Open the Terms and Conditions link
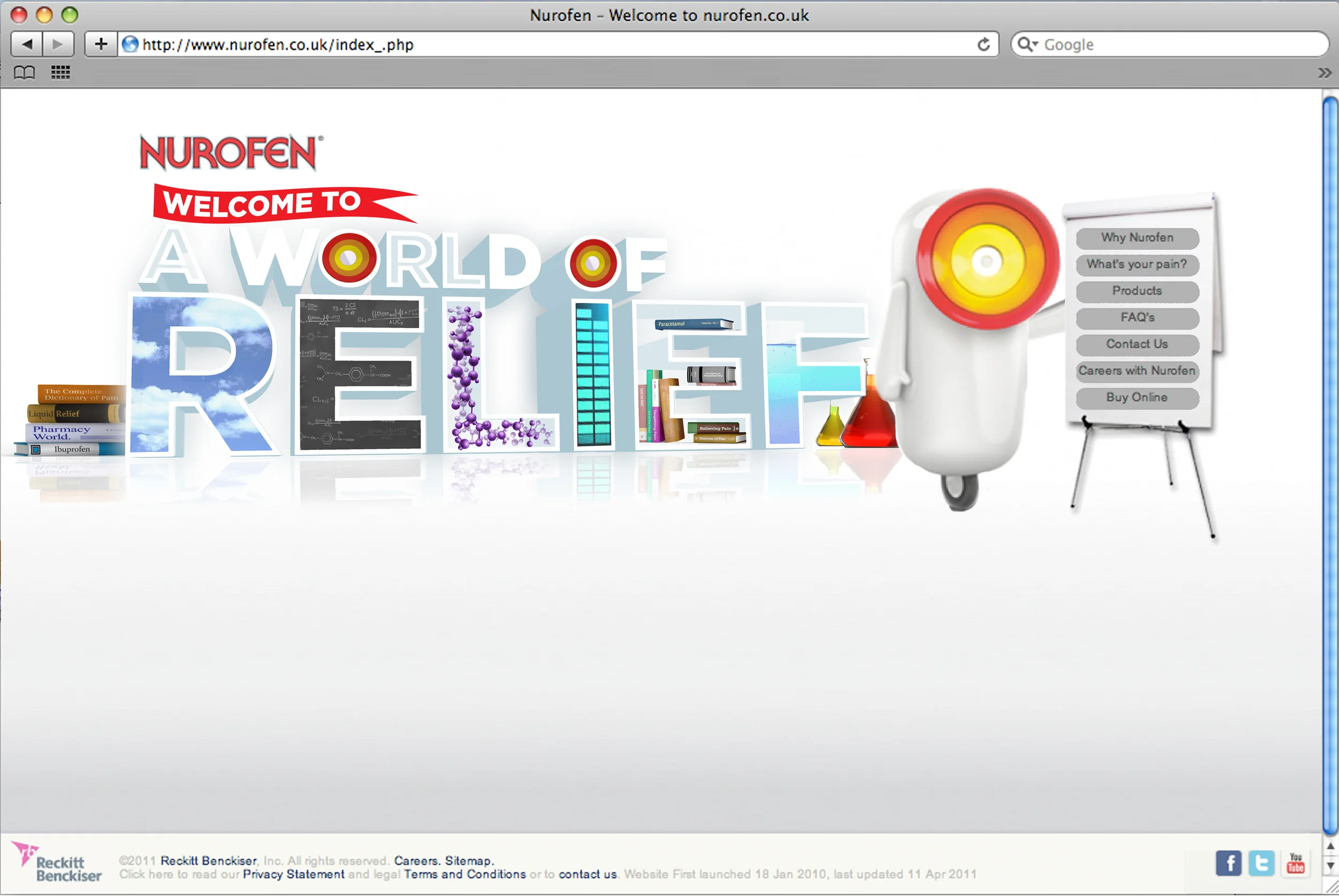 [464, 874]
